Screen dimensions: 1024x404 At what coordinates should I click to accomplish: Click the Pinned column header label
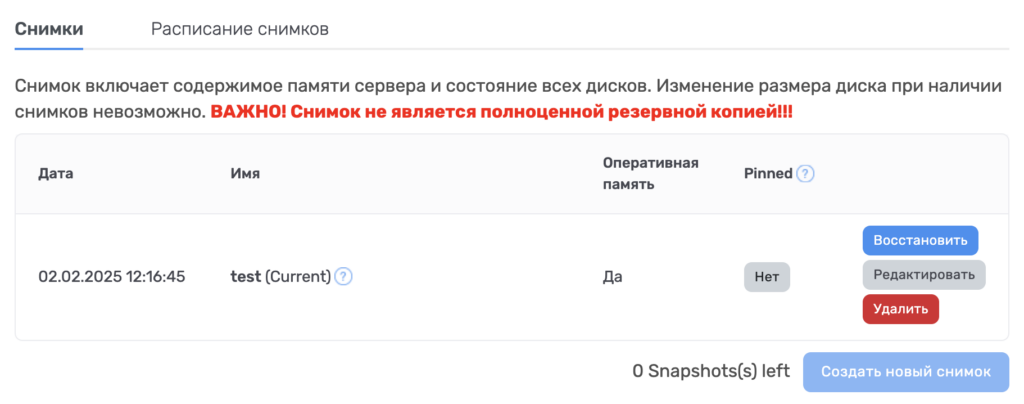(x=768, y=174)
